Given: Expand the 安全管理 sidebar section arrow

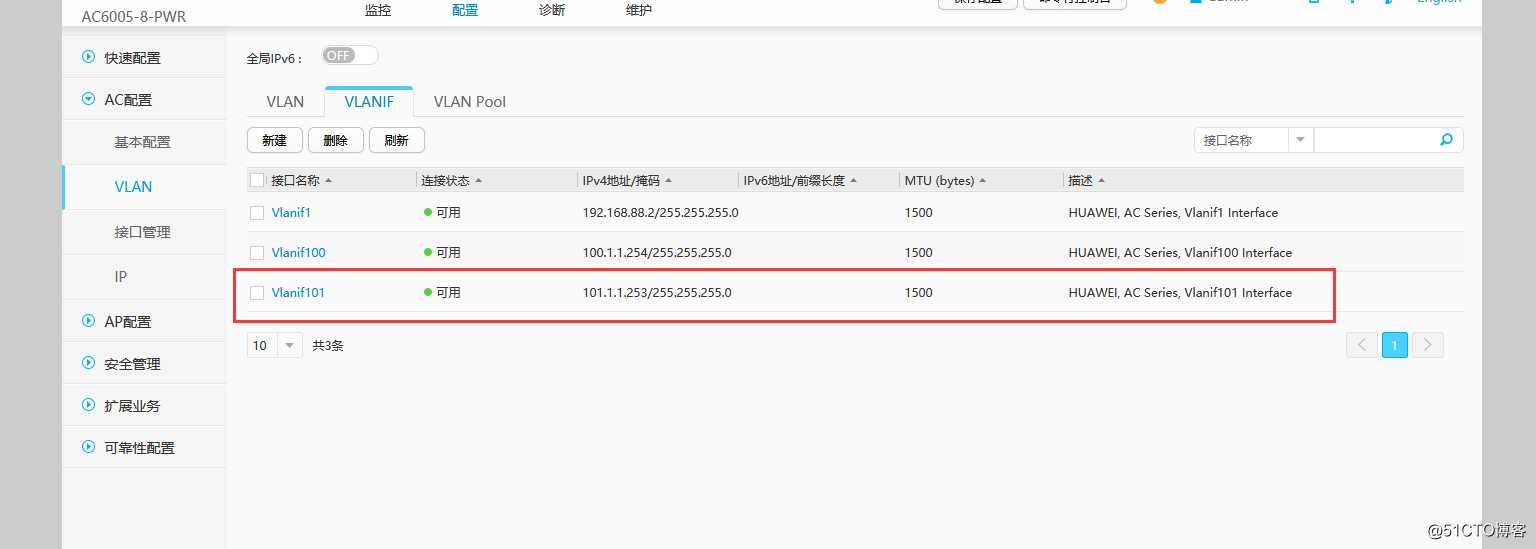Looking at the screenshot, I should 88,363.
